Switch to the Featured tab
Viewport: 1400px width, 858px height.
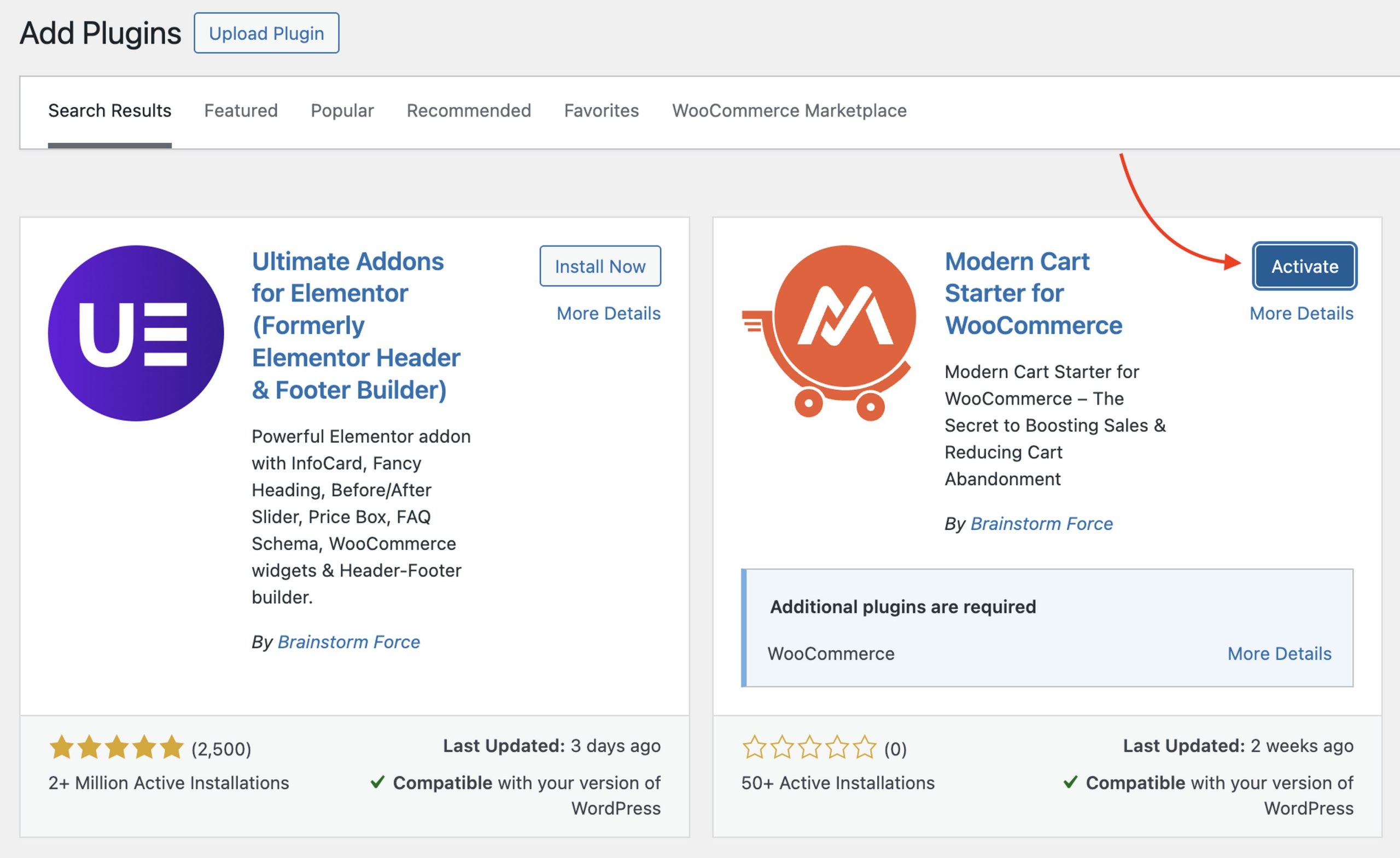point(241,110)
